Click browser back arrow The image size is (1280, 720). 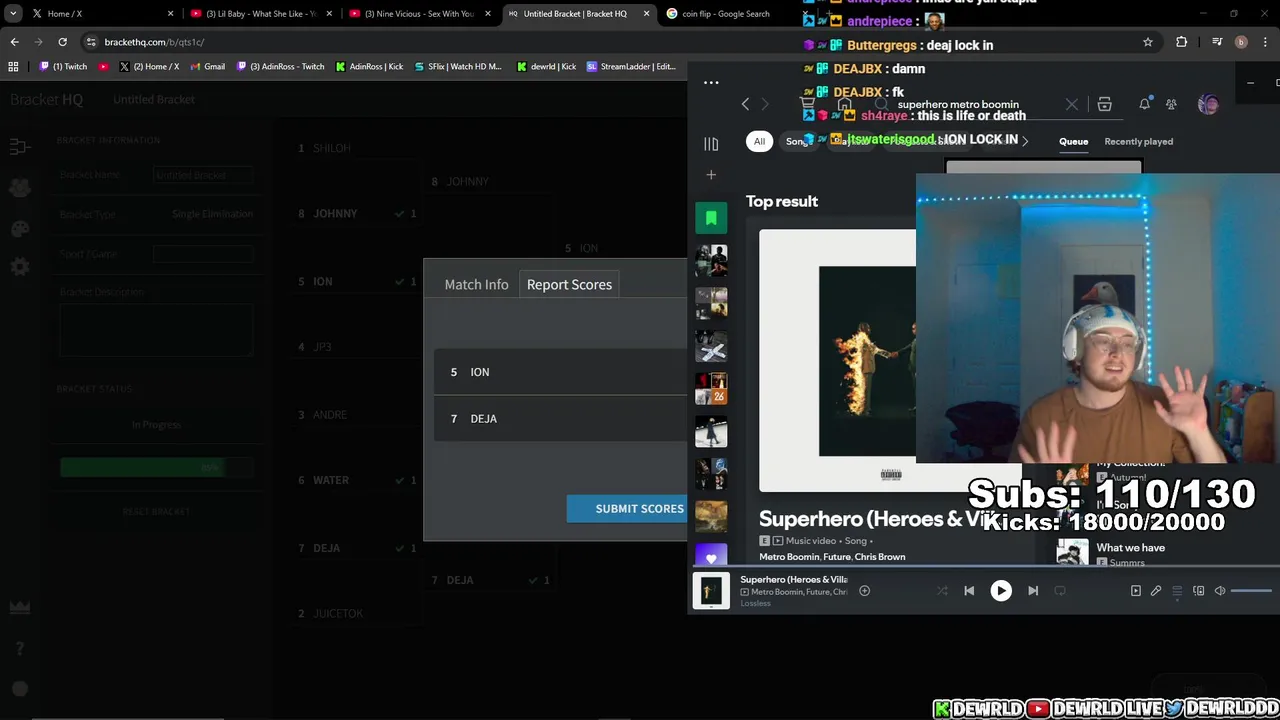pyautogui.click(x=14, y=42)
